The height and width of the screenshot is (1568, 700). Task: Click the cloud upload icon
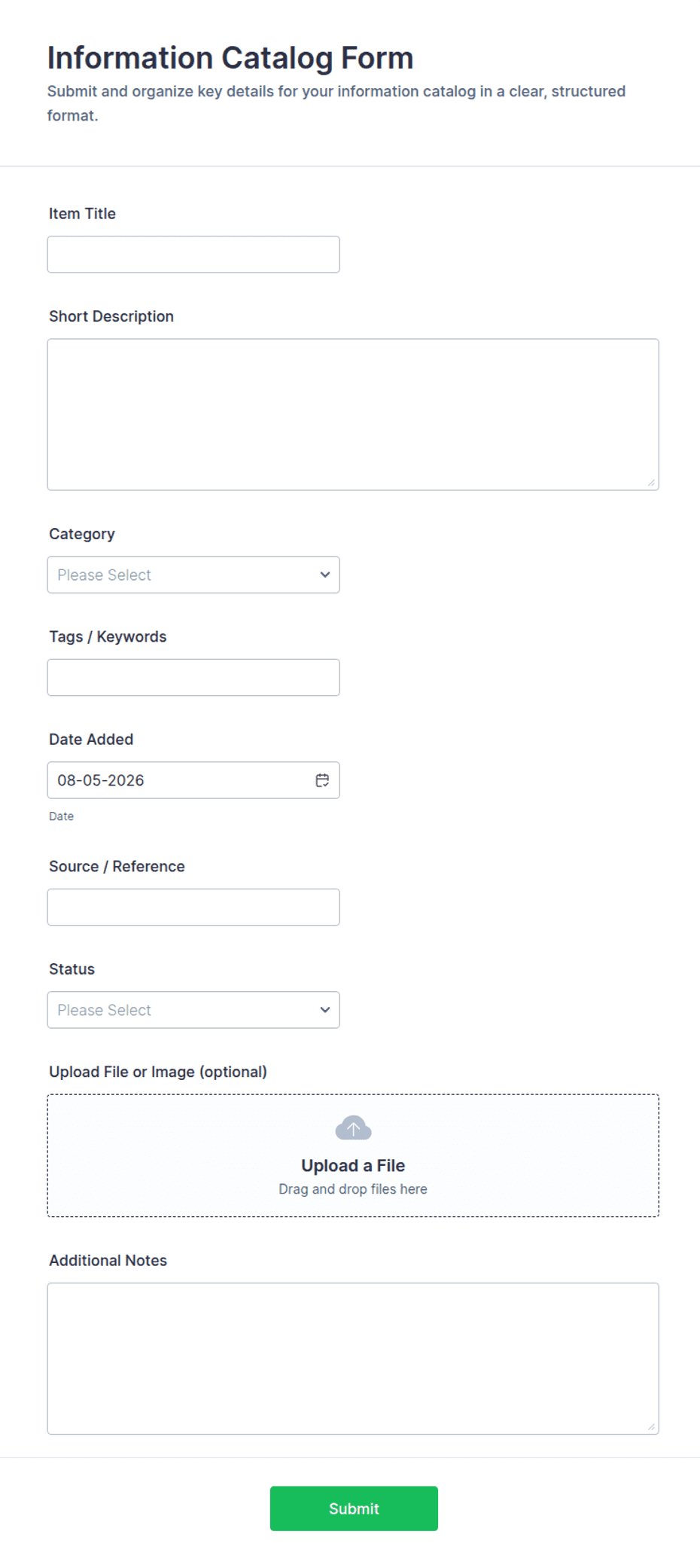click(353, 1128)
